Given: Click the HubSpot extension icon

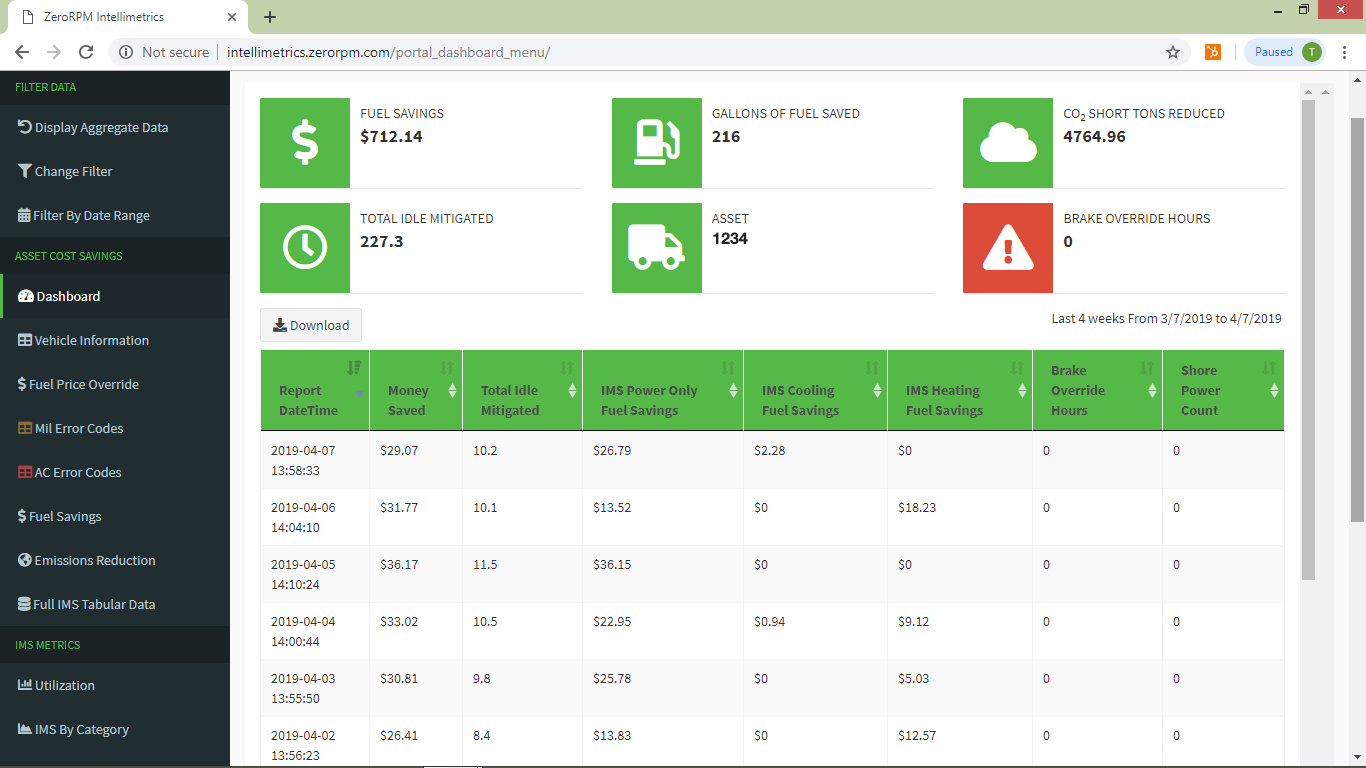Looking at the screenshot, I should point(1213,52).
